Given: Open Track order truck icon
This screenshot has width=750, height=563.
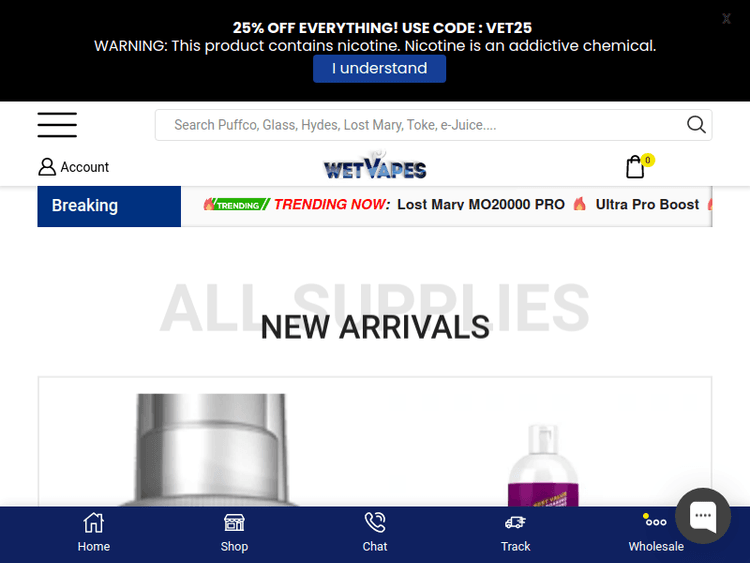Looking at the screenshot, I should [x=515, y=522].
